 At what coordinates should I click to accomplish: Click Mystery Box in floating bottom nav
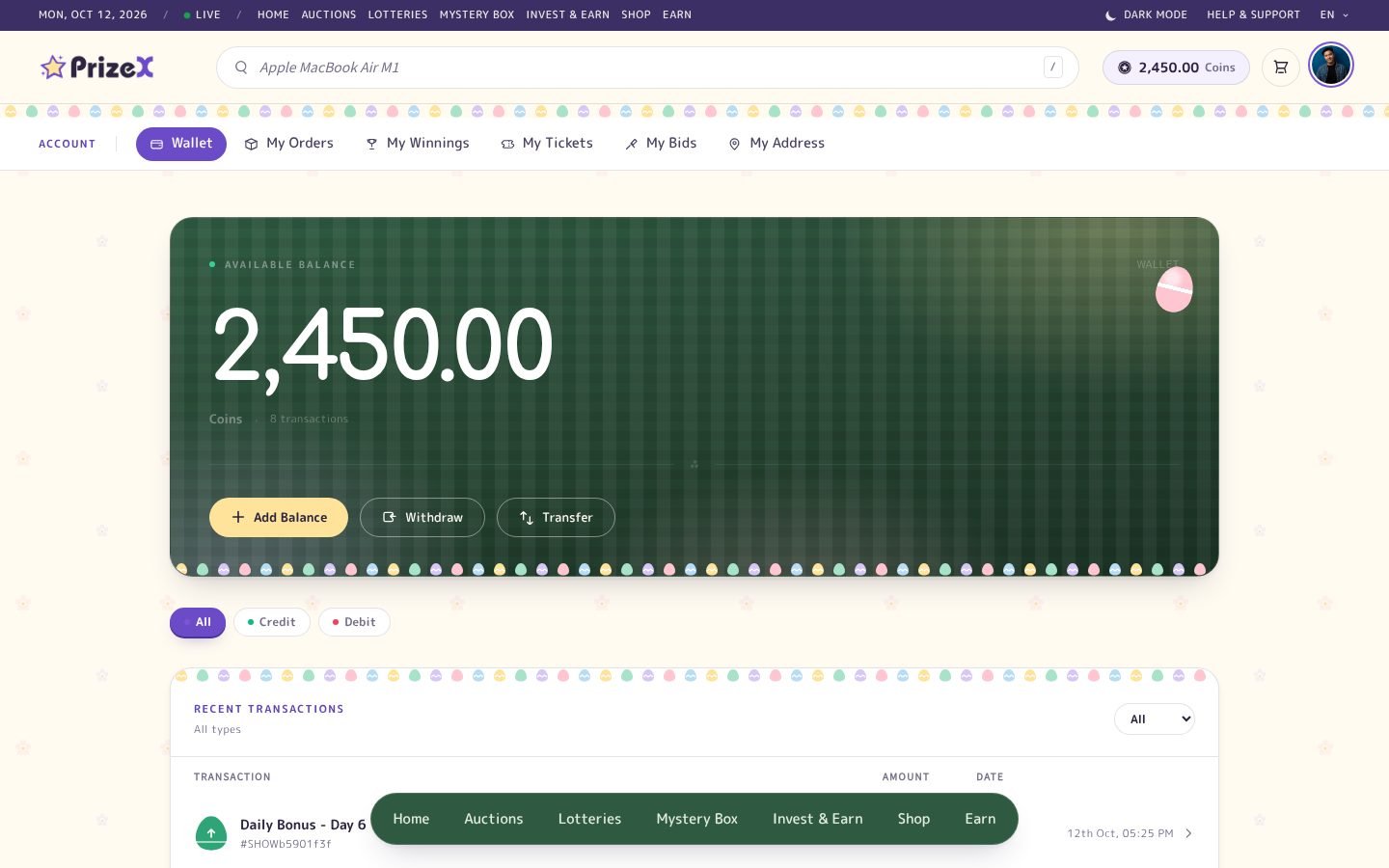tap(696, 819)
